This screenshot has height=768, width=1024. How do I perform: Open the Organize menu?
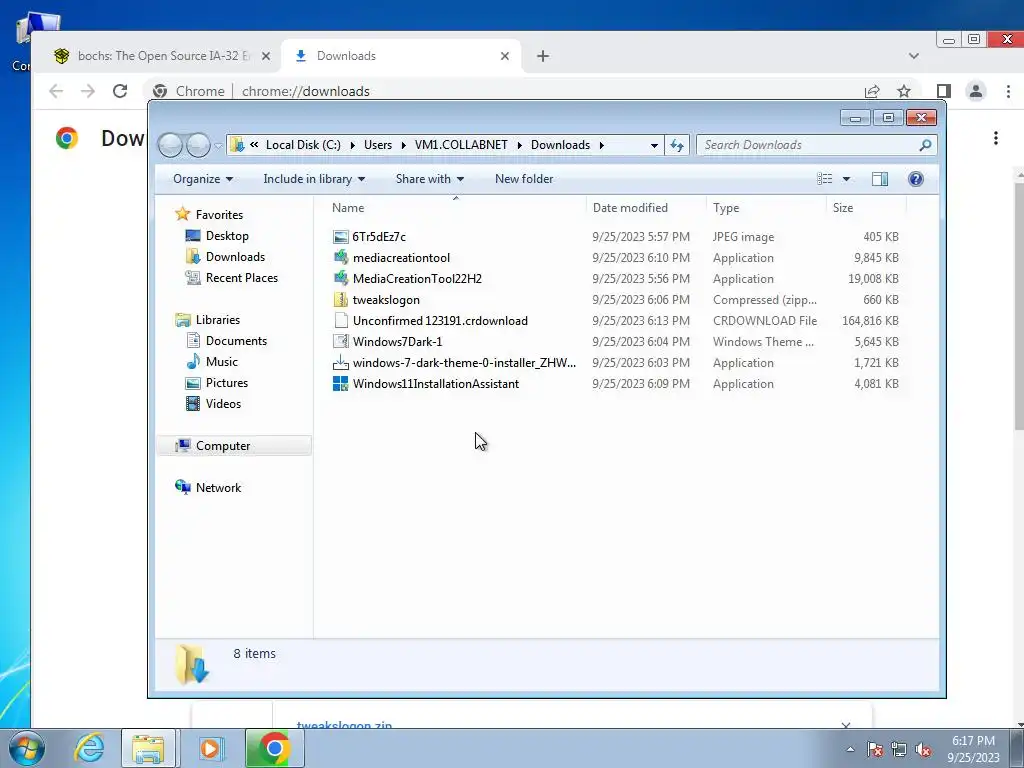click(x=202, y=179)
